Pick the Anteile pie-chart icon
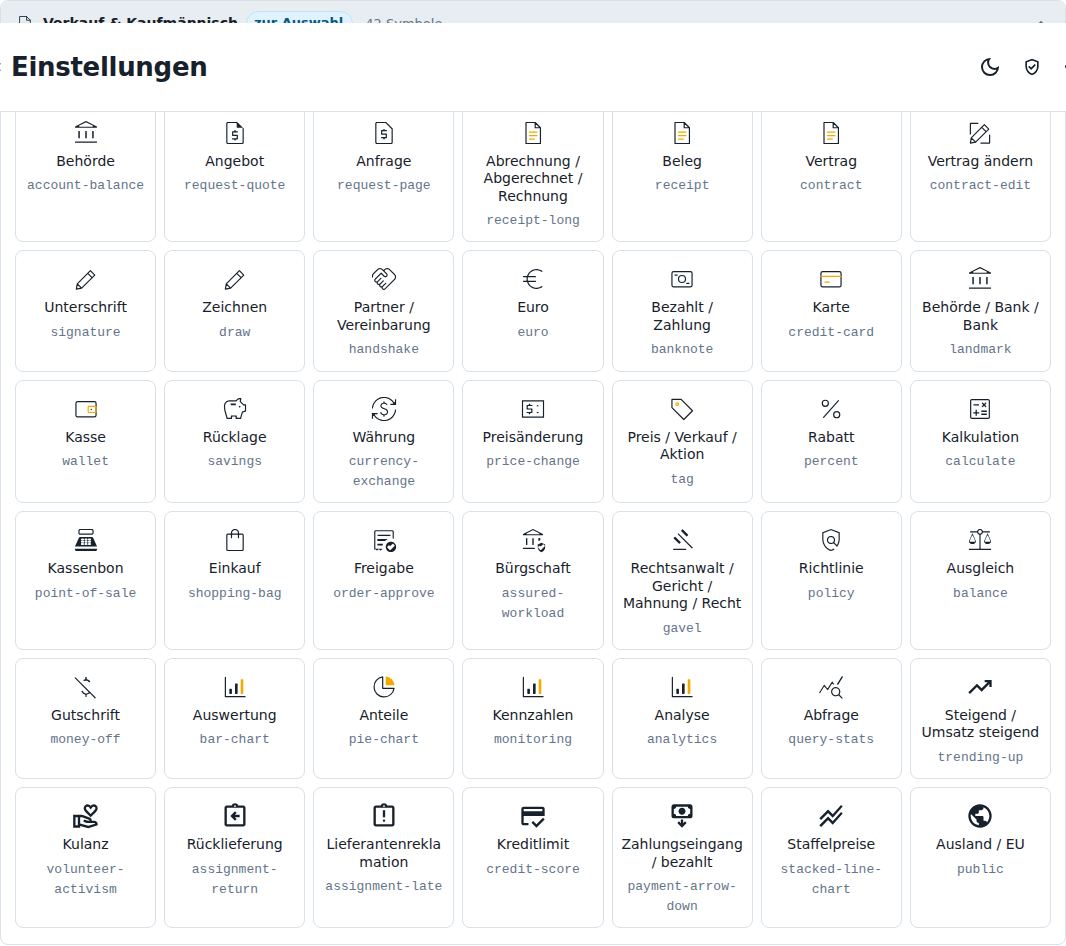 (383, 687)
